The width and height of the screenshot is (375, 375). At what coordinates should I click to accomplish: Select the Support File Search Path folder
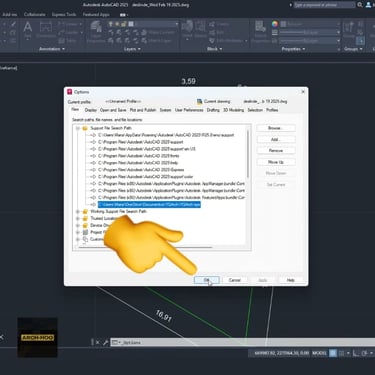tap(111, 128)
